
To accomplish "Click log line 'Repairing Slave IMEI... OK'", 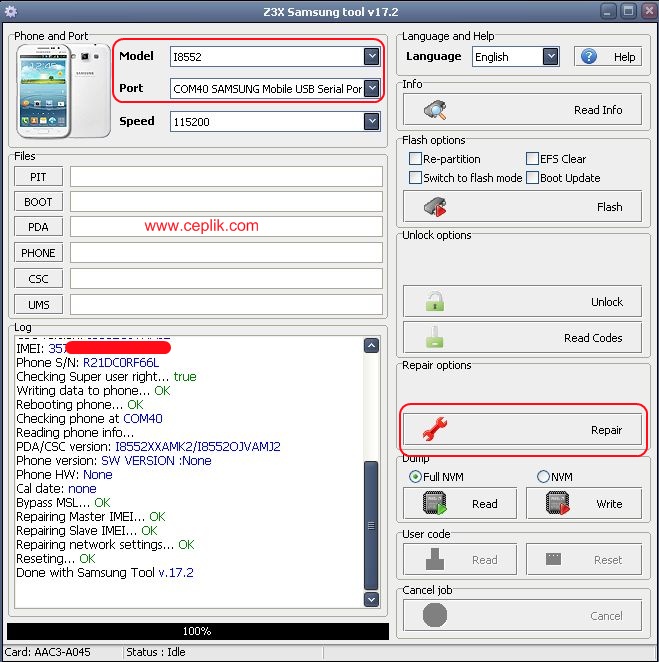I will [87, 530].
